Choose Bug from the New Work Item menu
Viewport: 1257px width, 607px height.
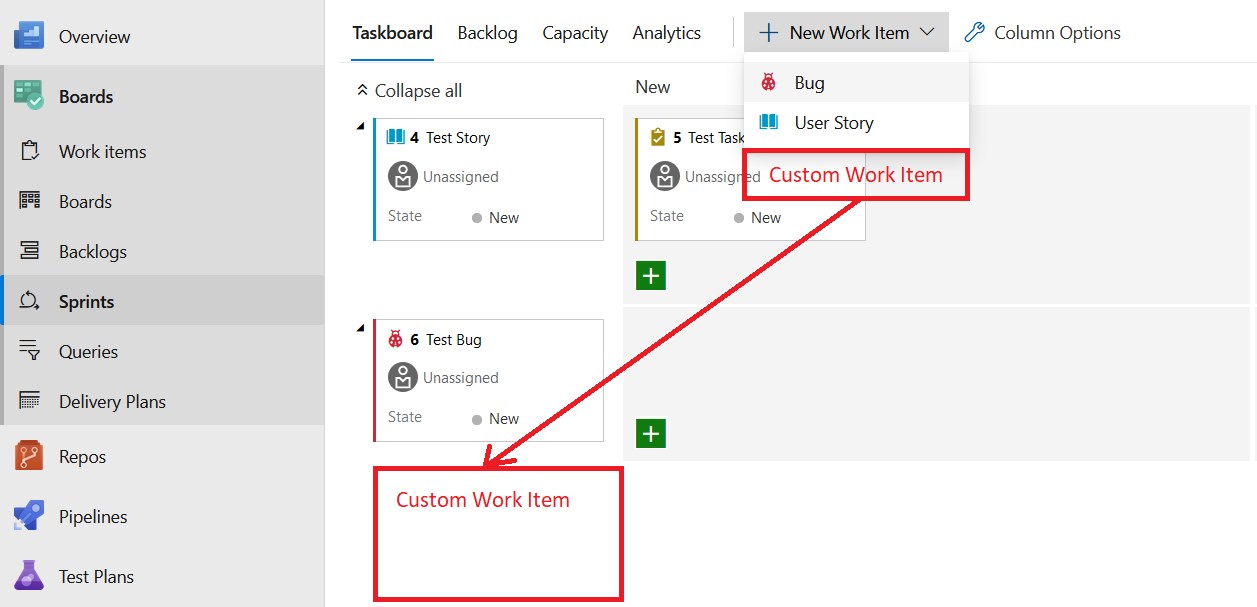click(x=856, y=82)
